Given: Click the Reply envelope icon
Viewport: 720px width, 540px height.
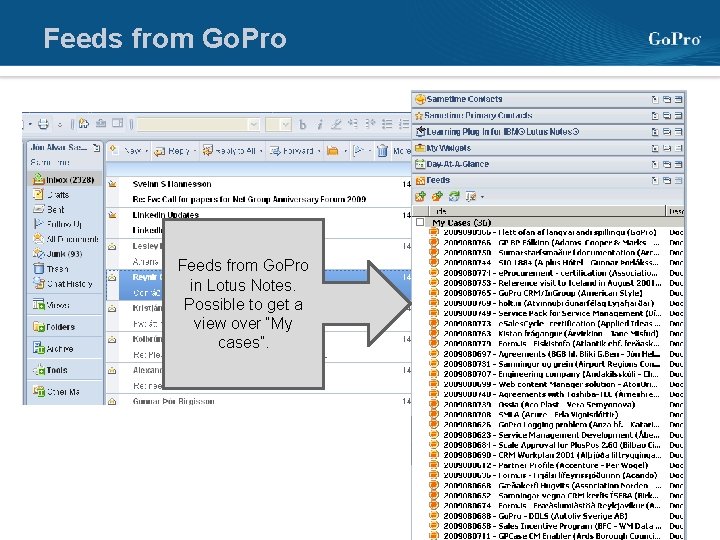Looking at the screenshot, I should pyautogui.click(x=160, y=151).
